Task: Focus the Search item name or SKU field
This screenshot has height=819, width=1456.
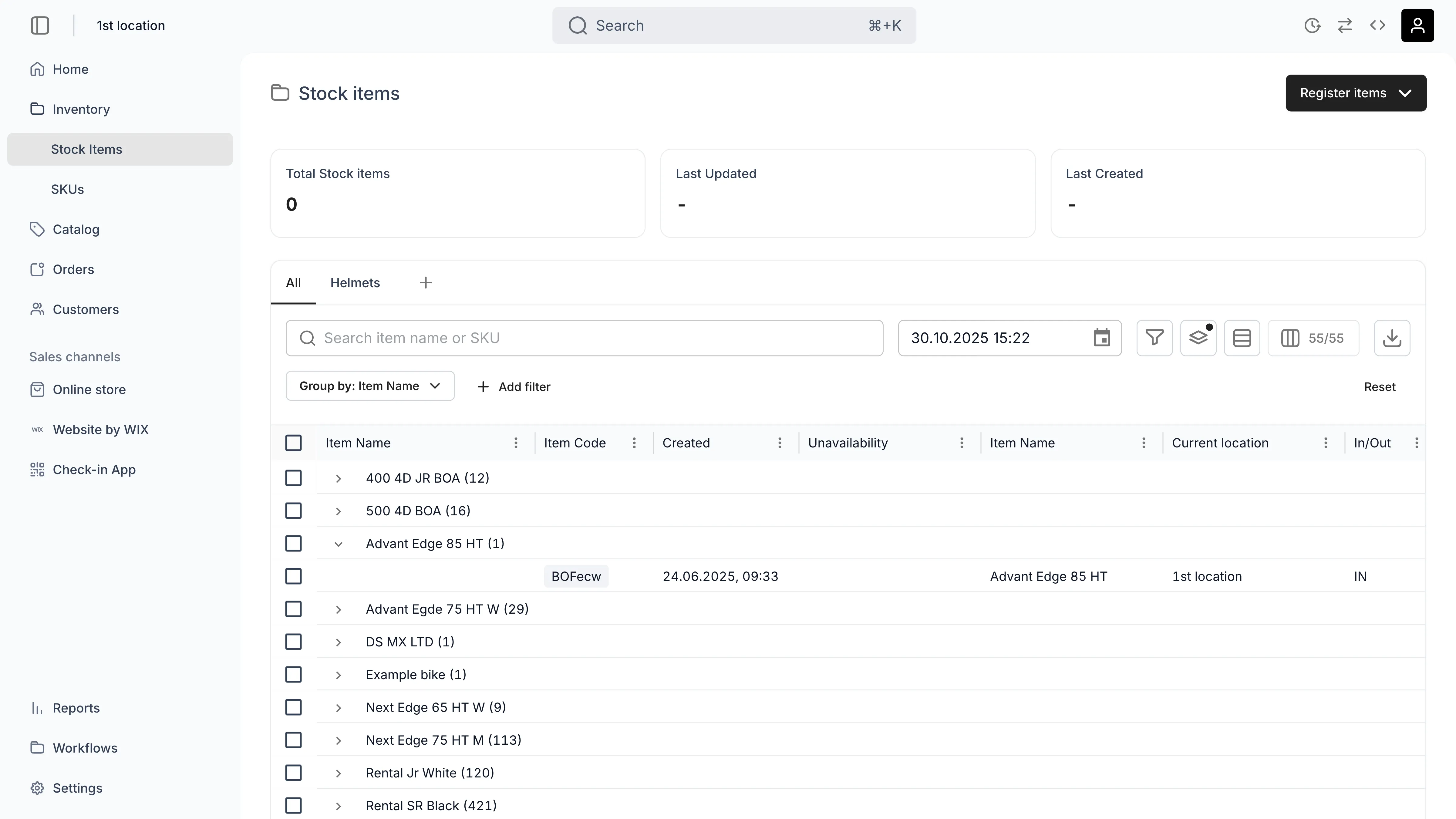Action: point(585,338)
